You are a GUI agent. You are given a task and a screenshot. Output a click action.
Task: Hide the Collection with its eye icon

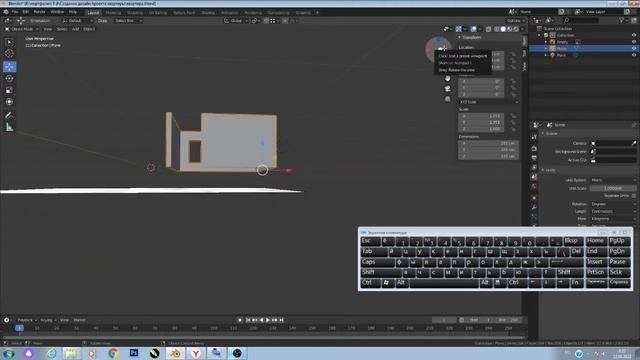click(x=634, y=35)
